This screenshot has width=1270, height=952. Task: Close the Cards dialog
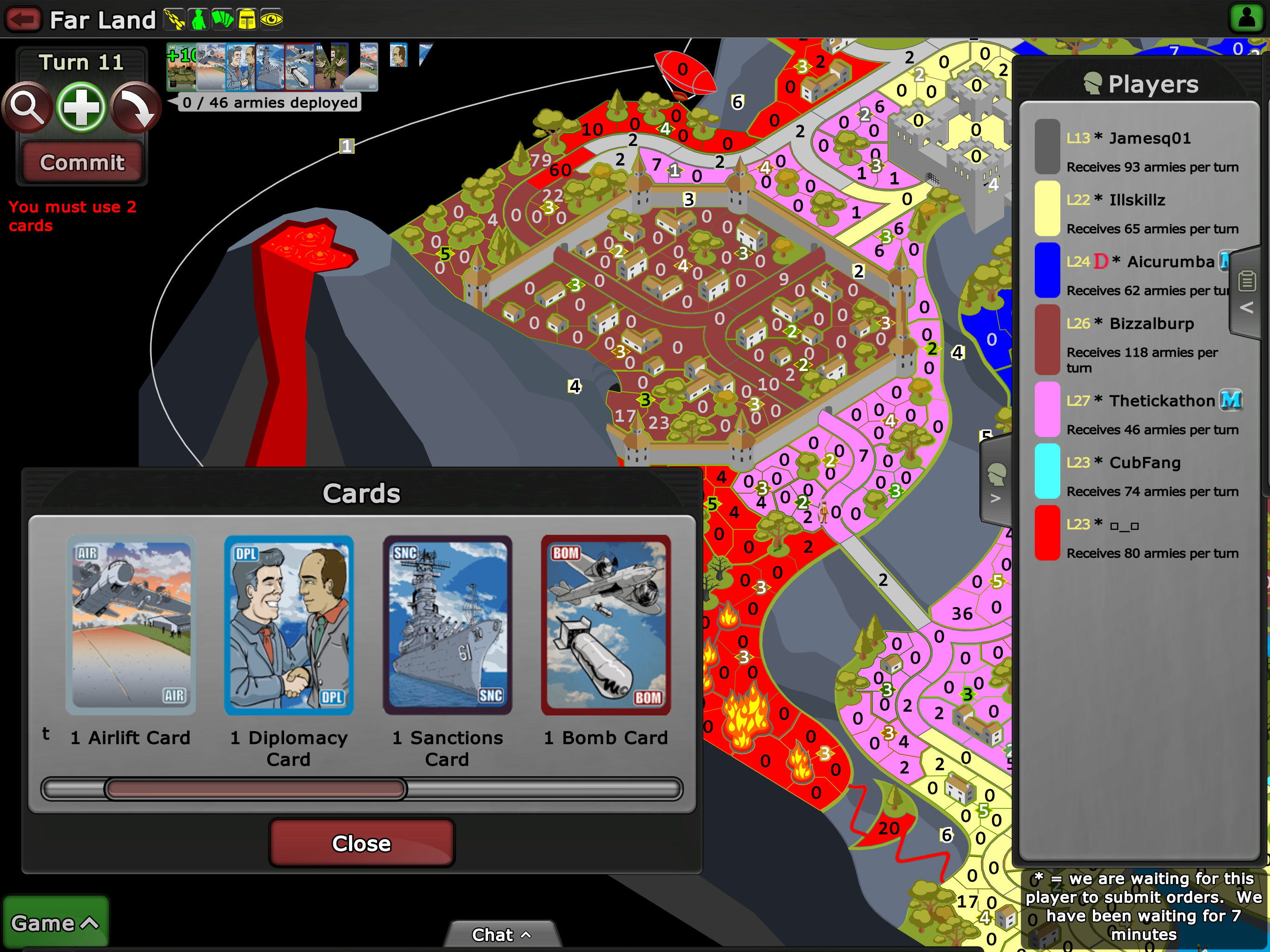361,843
